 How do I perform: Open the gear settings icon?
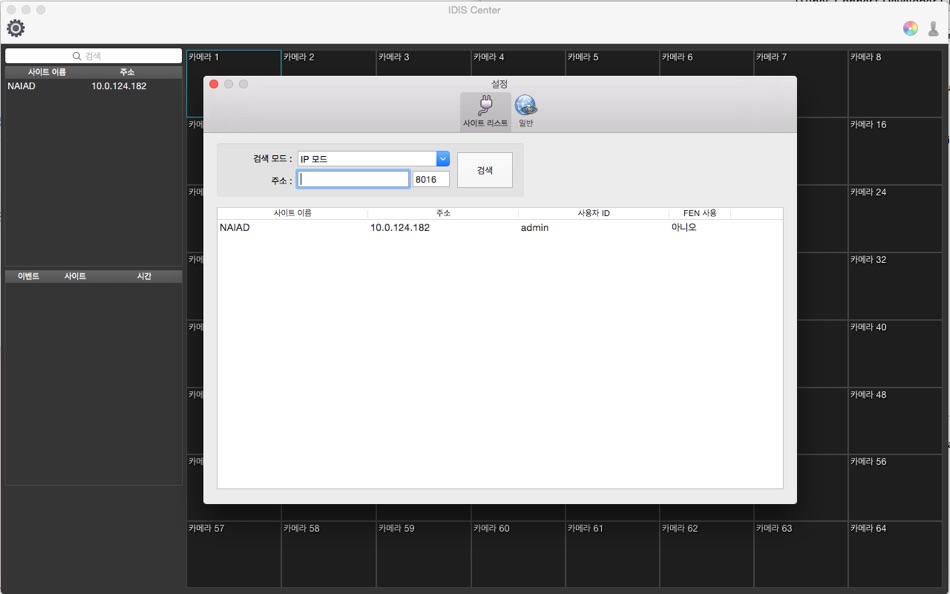click(x=16, y=28)
